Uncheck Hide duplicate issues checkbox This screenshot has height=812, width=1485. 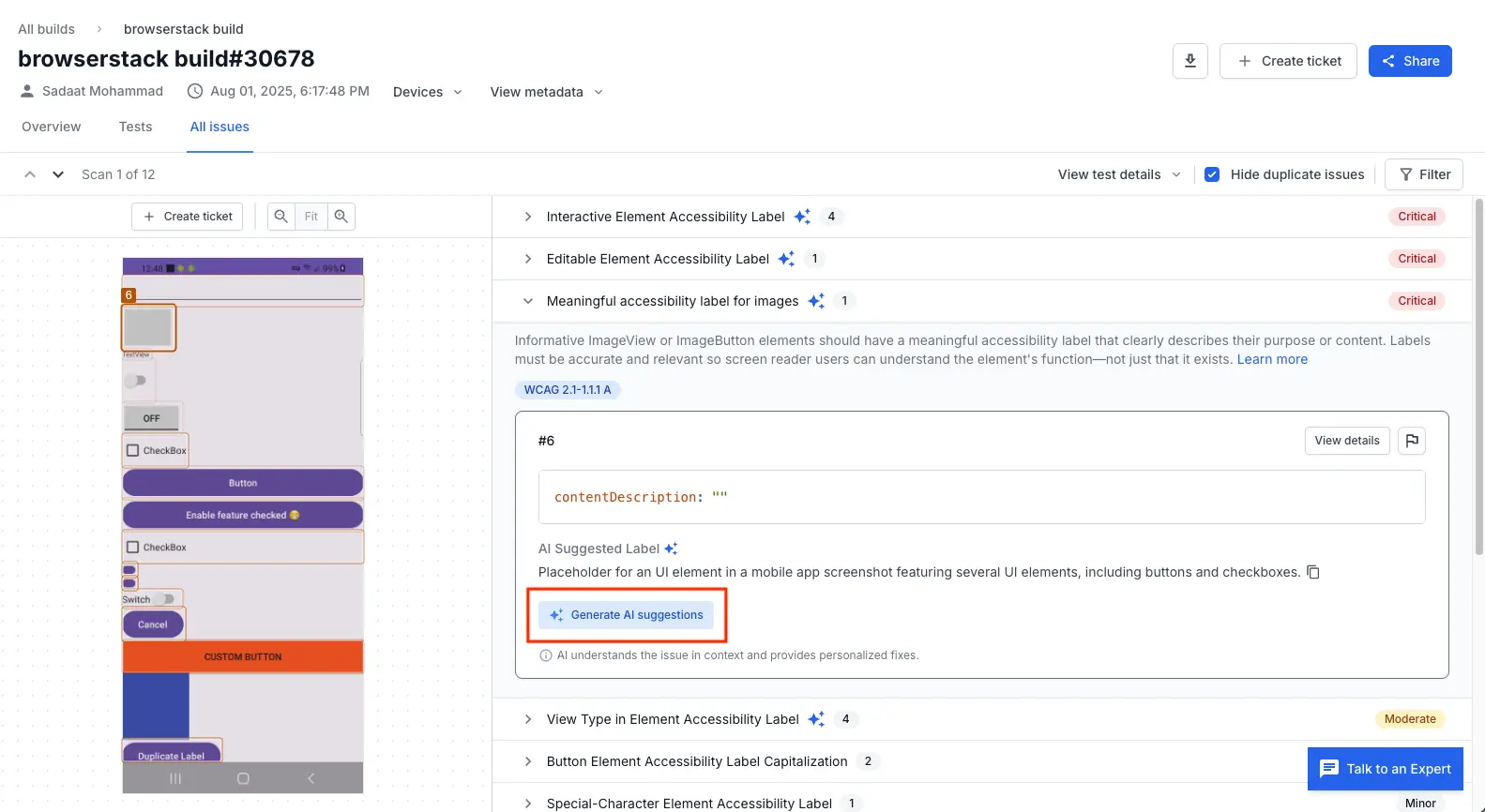tap(1212, 174)
